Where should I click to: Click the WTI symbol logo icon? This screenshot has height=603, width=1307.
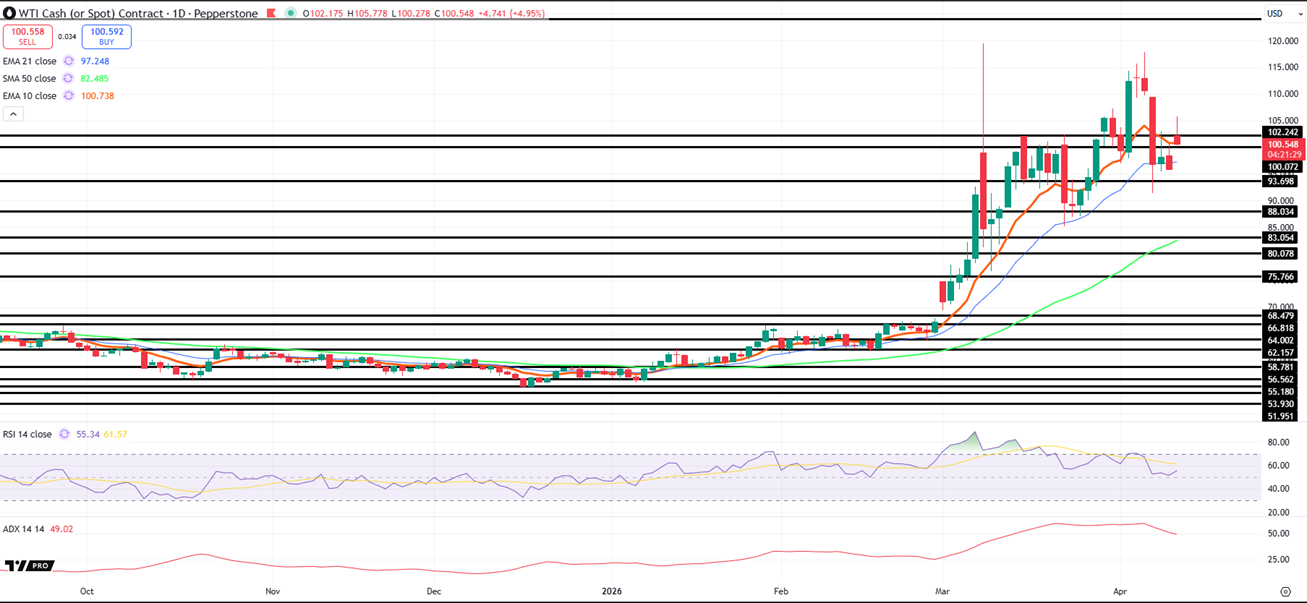coord(10,13)
